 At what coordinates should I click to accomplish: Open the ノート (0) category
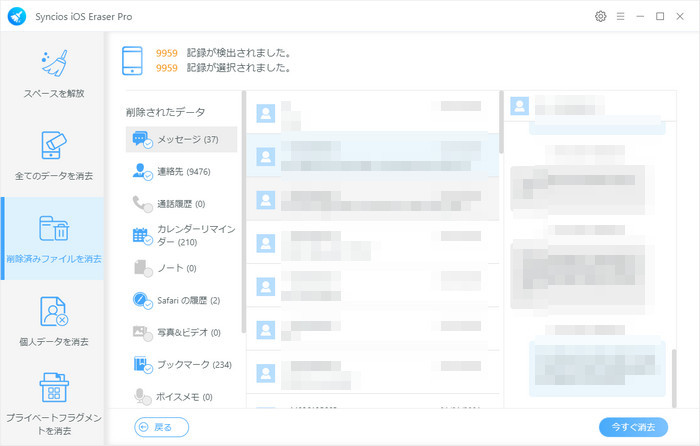click(x=181, y=268)
